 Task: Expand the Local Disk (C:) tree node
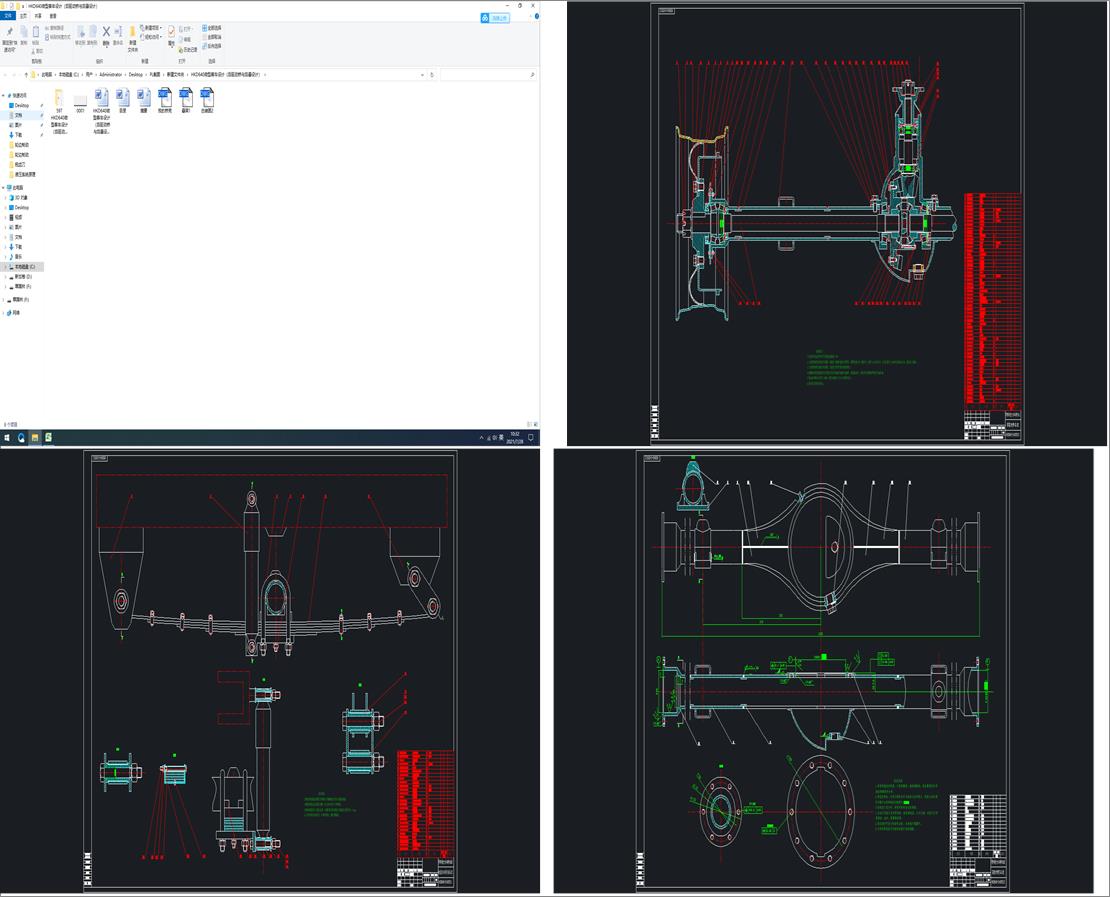pos(5,267)
